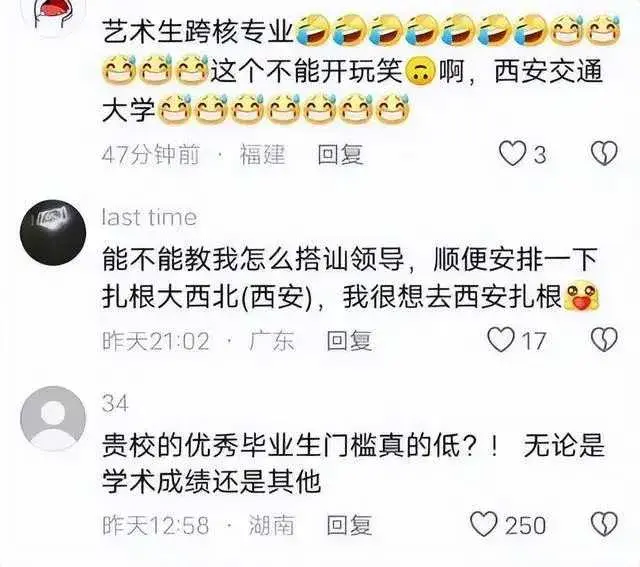Screen dimensions: 640x567
Task: Open the username 34
Action: (115, 403)
